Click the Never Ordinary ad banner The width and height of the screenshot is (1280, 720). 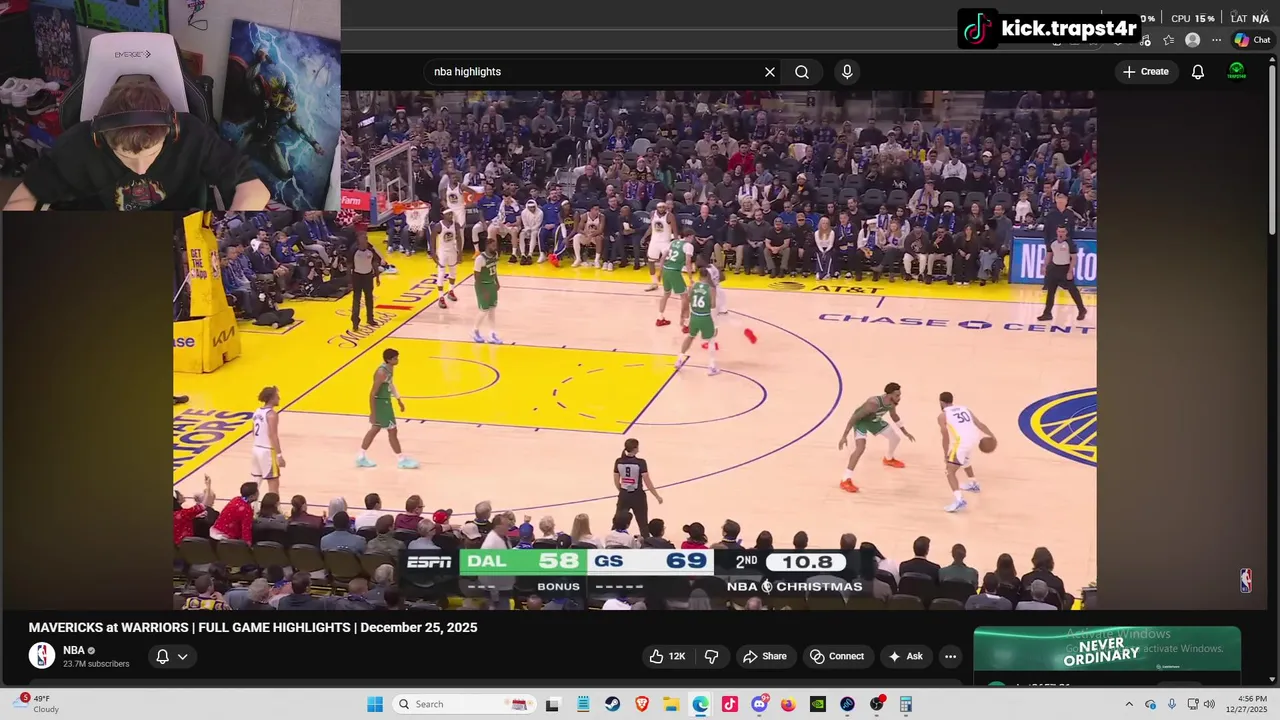coord(1107,649)
